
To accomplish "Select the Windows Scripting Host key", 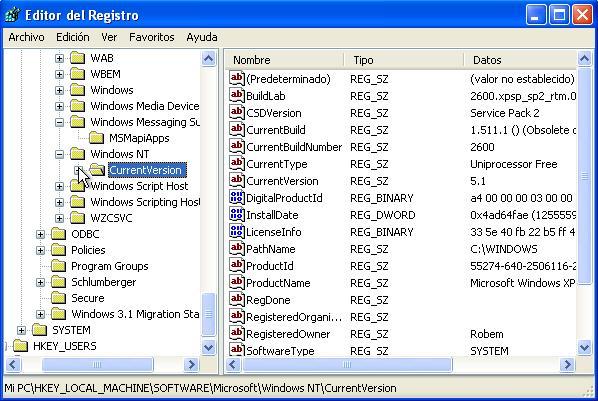I will tap(145, 202).
